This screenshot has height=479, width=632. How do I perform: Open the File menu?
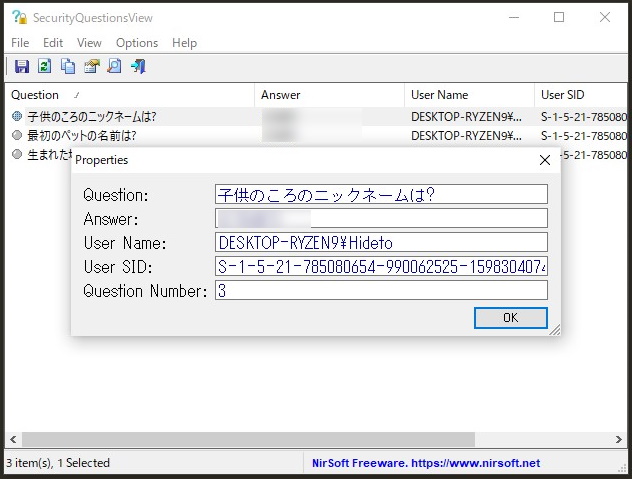[20, 43]
